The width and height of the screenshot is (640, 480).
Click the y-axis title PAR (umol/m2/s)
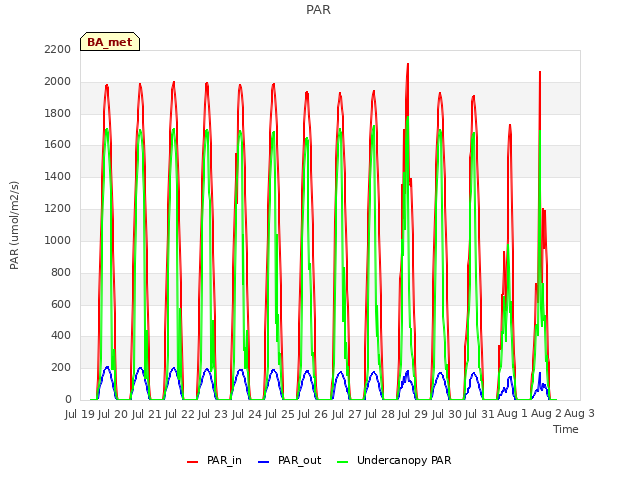coord(14,225)
